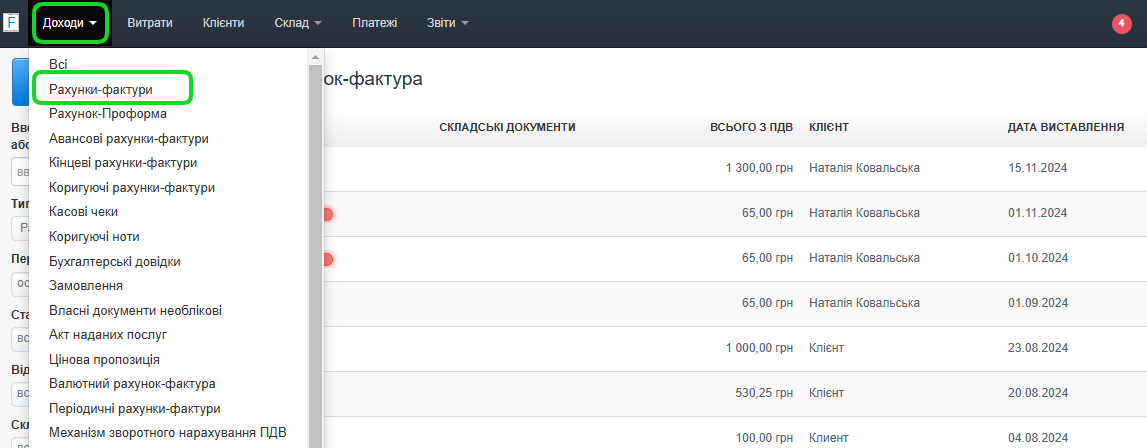Screen dimensions: 1147x448
Task: Expand the Склад dropdown menu
Action: coord(297,23)
